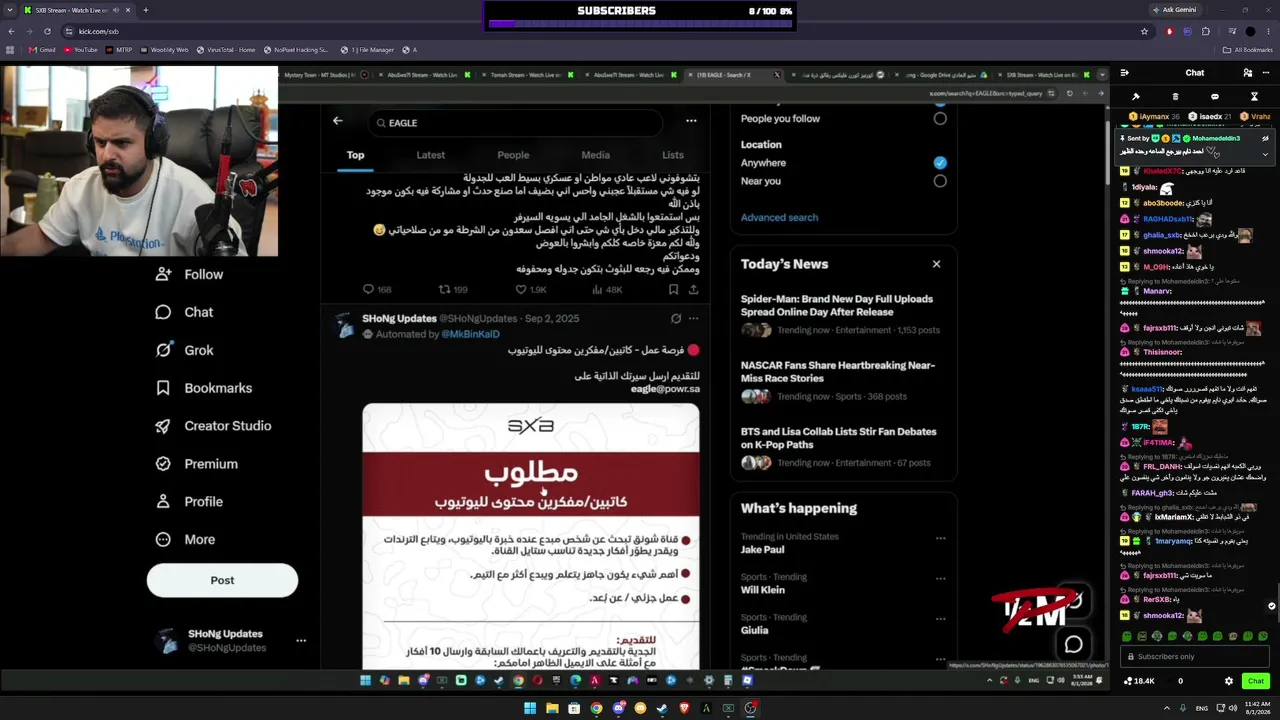Viewport: 1280px width, 720px height.
Task: Switch to the Latest search tab
Action: [x=430, y=155]
